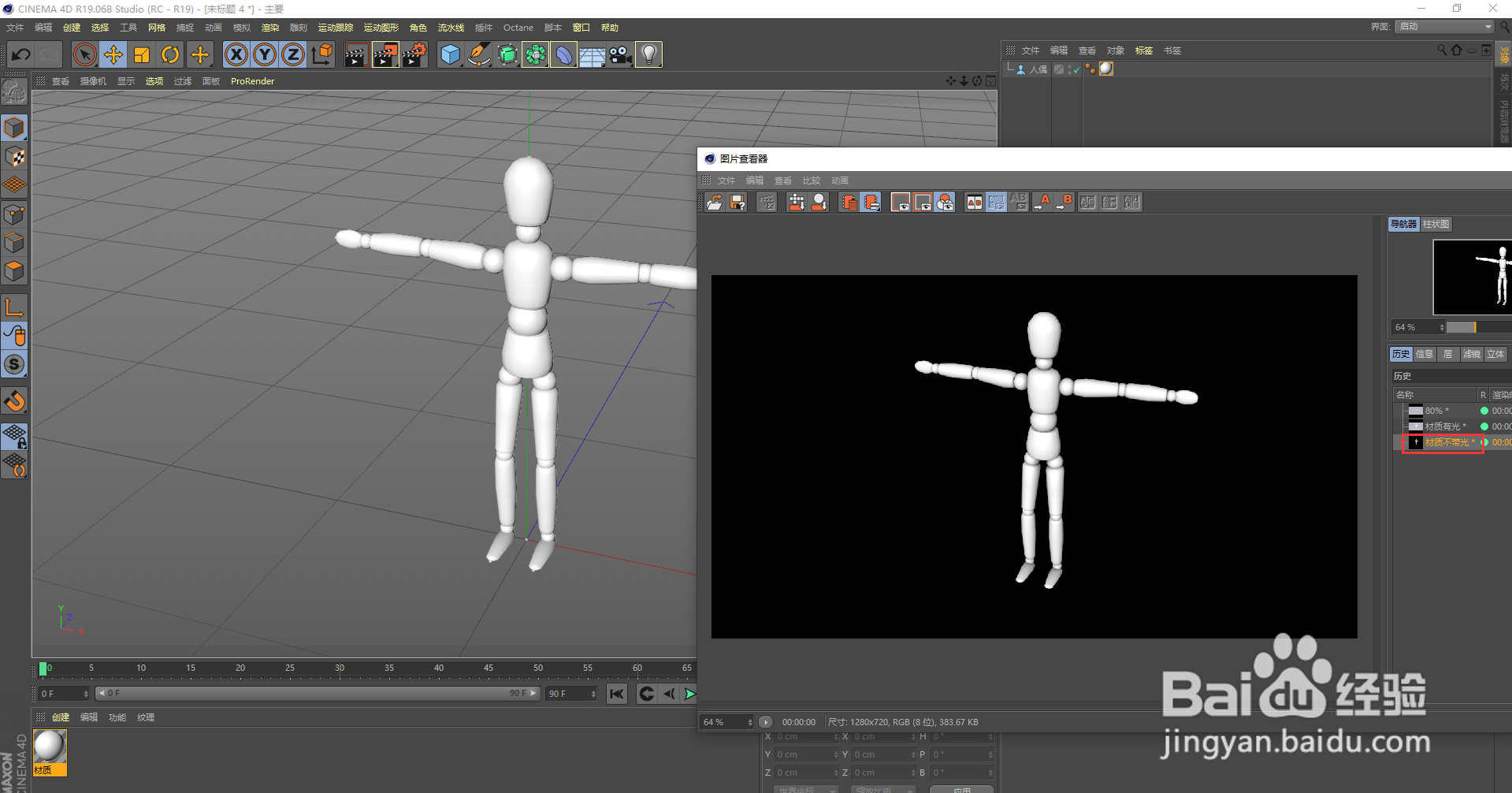
Task: Enable polygons mode in the left palette
Action: coord(15,272)
